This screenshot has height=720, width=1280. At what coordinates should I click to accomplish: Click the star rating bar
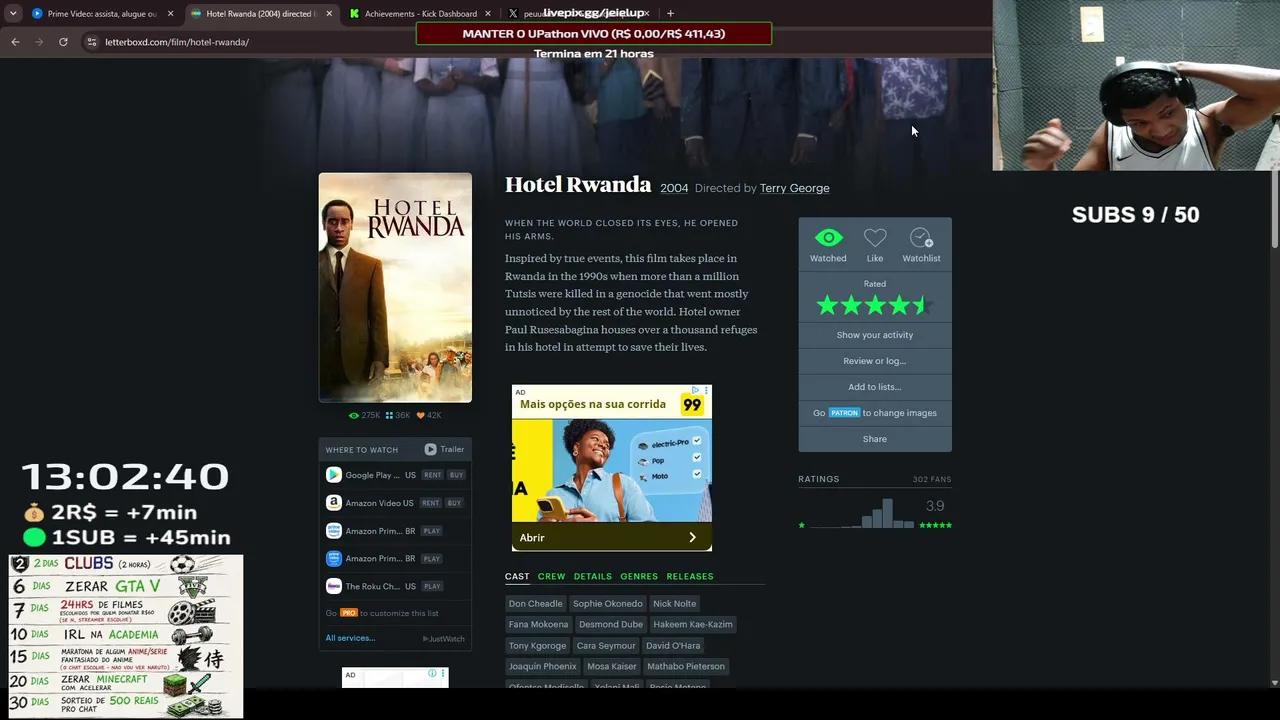pyautogui.click(x=875, y=305)
